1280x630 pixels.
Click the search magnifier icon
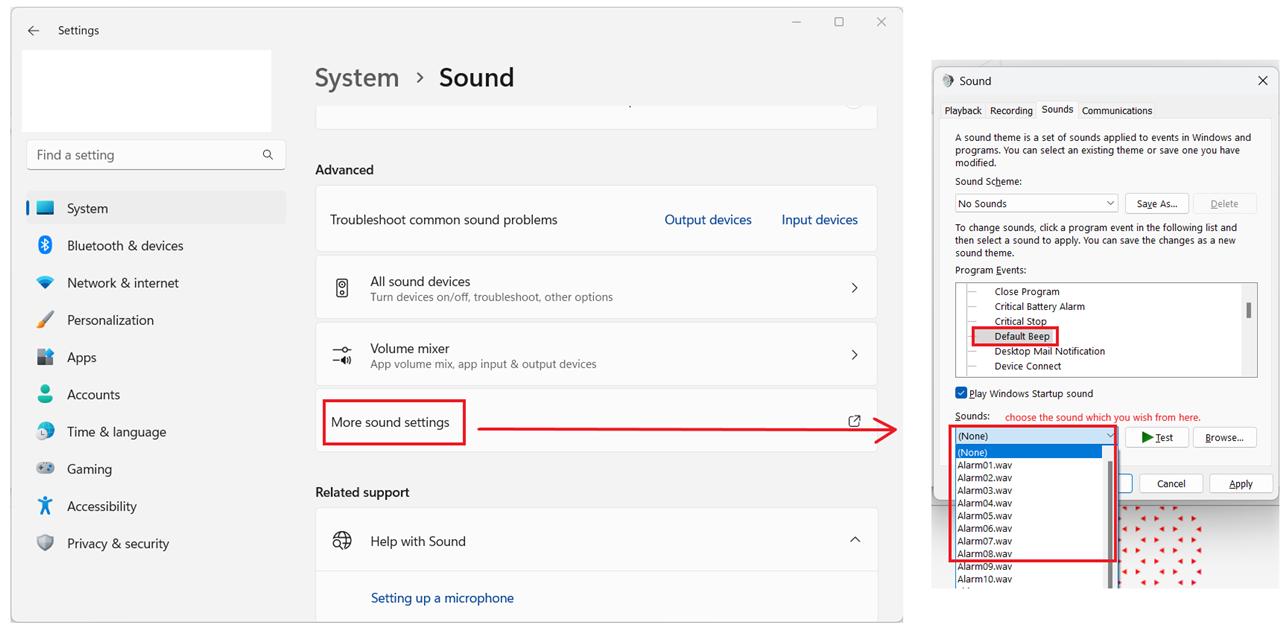[x=268, y=155]
